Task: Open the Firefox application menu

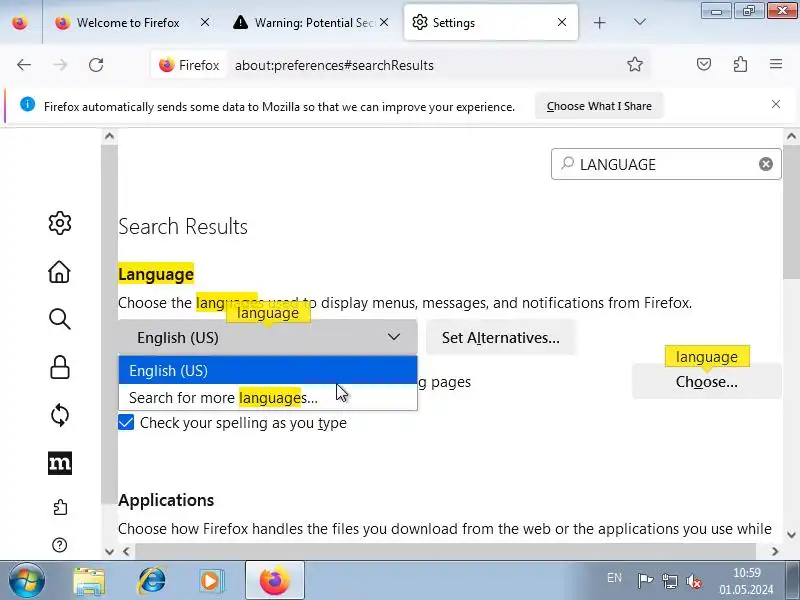Action: (776, 64)
